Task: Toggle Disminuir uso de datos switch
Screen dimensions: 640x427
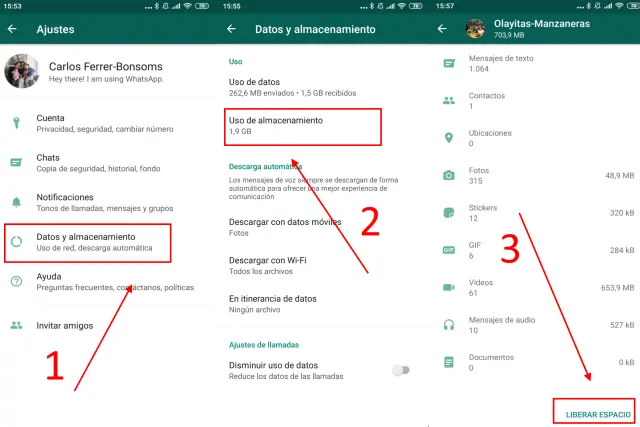Action: 400,370
